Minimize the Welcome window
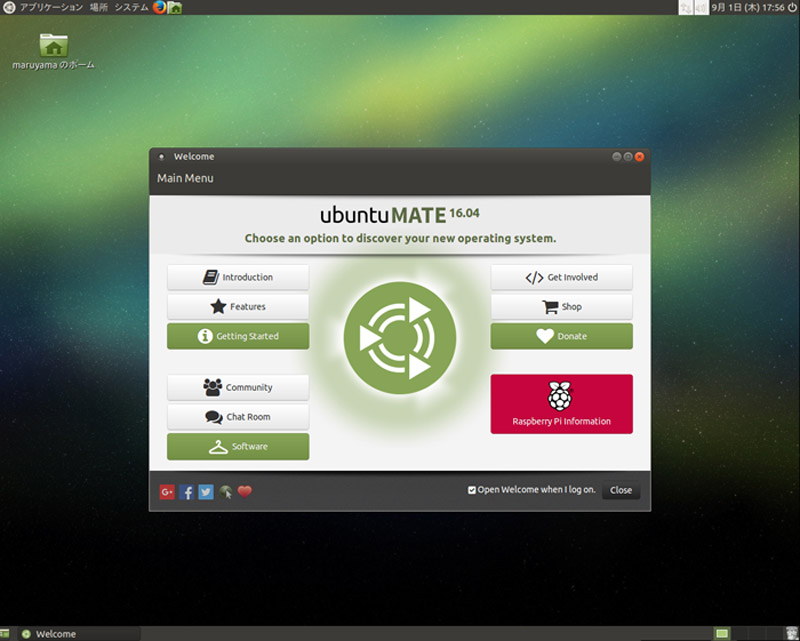Image resolution: width=800 pixels, height=641 pixels. click(616, 157)
